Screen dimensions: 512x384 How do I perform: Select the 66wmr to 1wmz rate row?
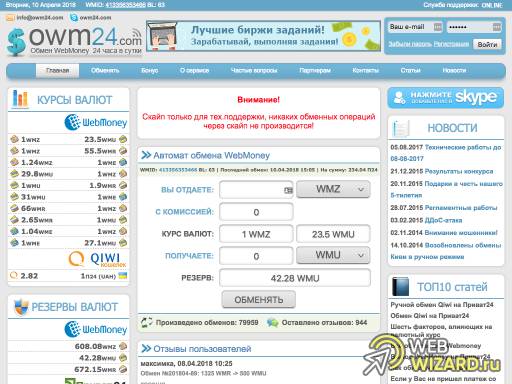click(x=68, y=208)
